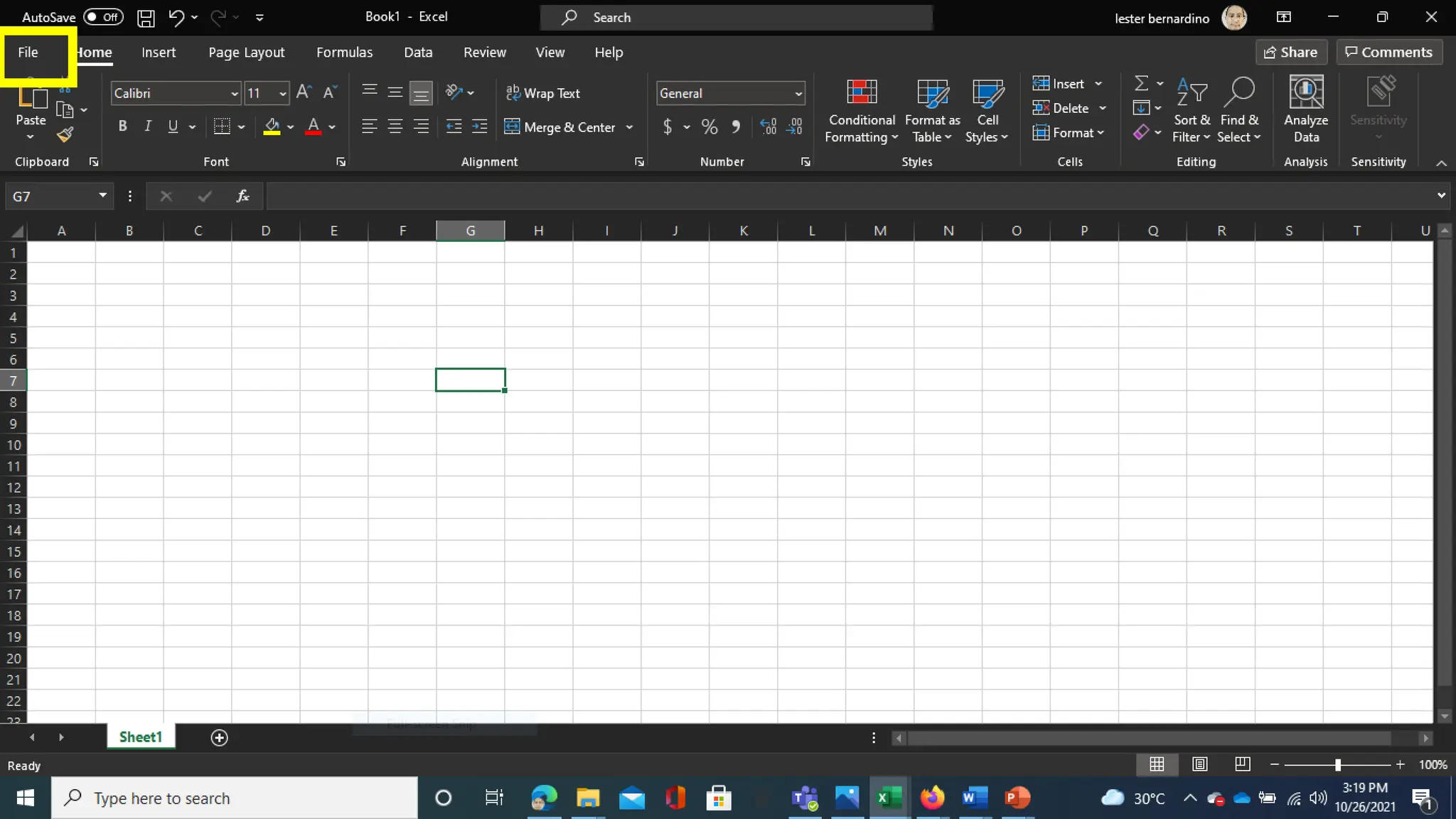The width and height of the screenshot is (1456, 819).
Task: Open the Formulas ribbon tab
Action: tap(344, 53)
